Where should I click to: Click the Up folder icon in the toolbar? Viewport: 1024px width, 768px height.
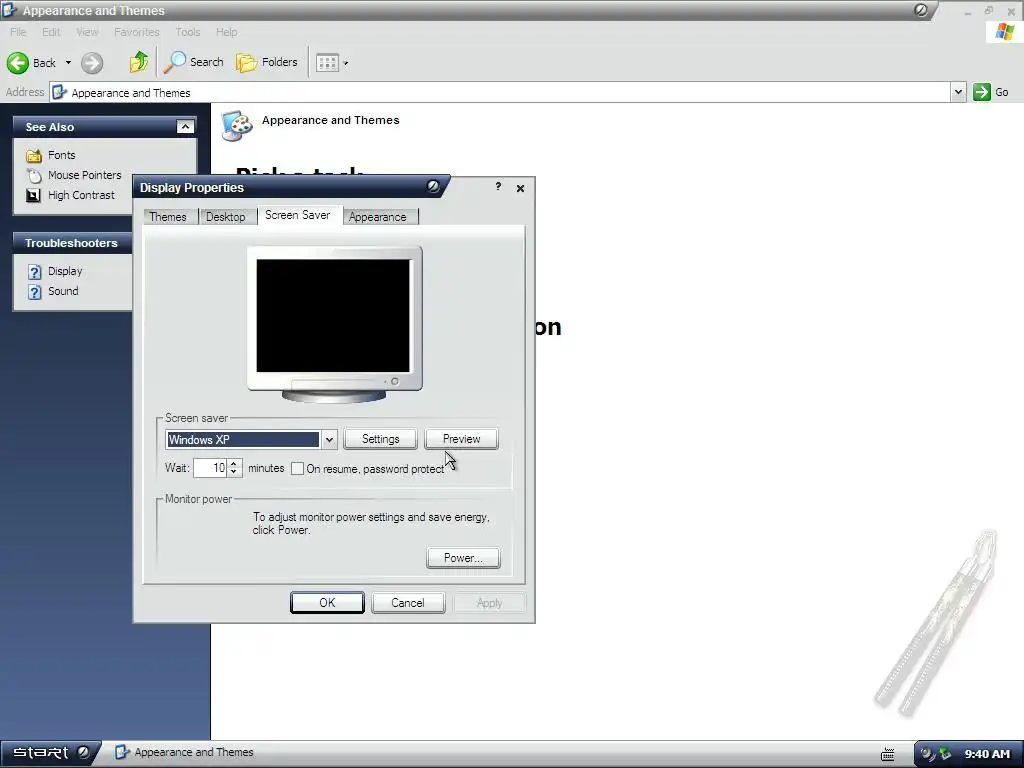click(x=138, y=62)
